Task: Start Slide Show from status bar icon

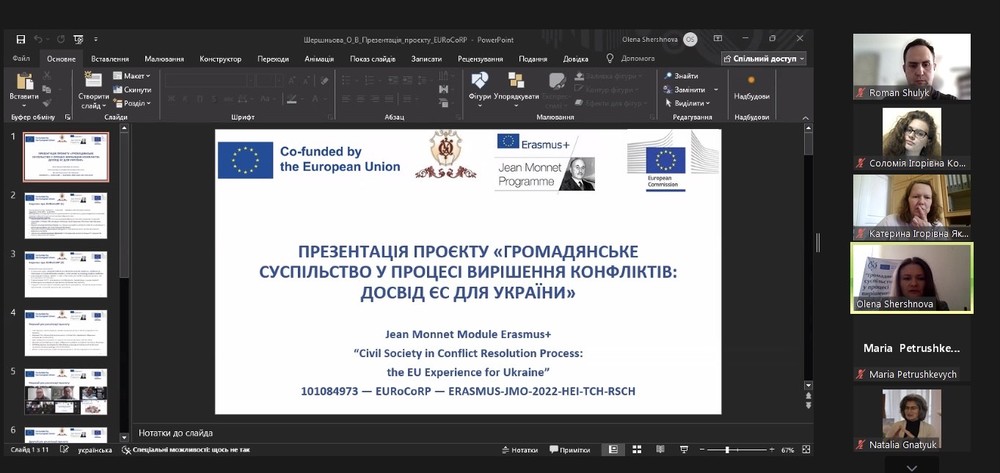Action: pyautogui.click(x=684, y=449)
